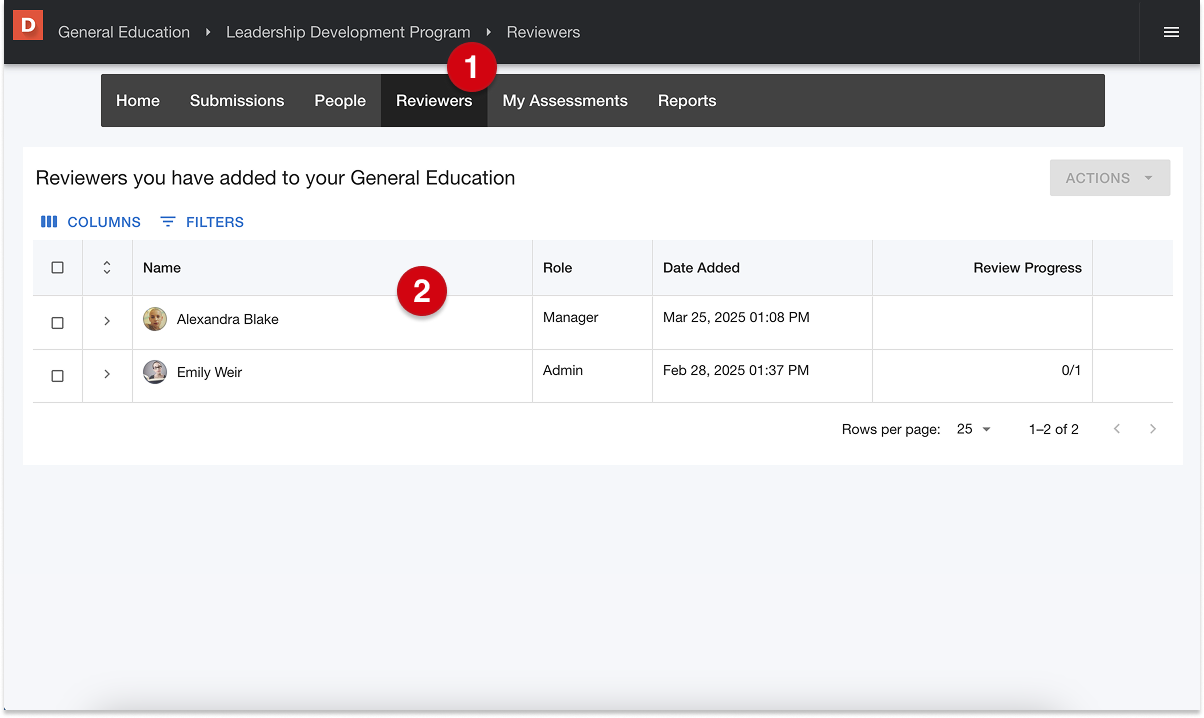Viewport: 1204px width, 718px height.
Task: Expand the Alexandra Blake row
Action: pos(107,321)
